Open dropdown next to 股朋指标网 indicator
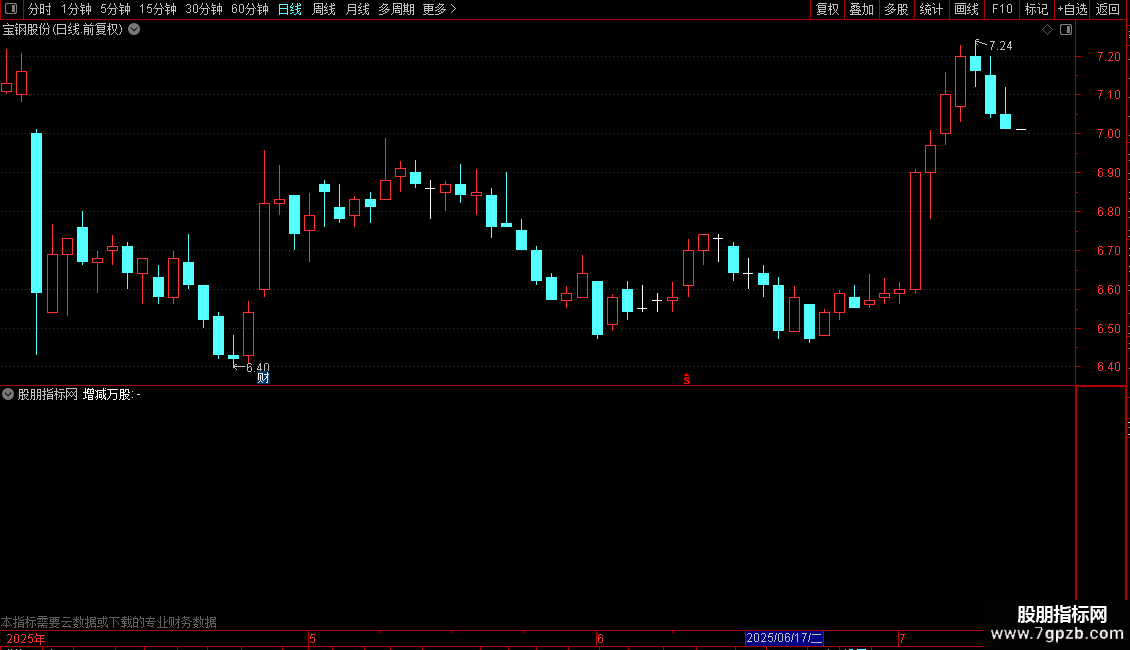Viewport: 1130px width, 650px height. (8, 394)
